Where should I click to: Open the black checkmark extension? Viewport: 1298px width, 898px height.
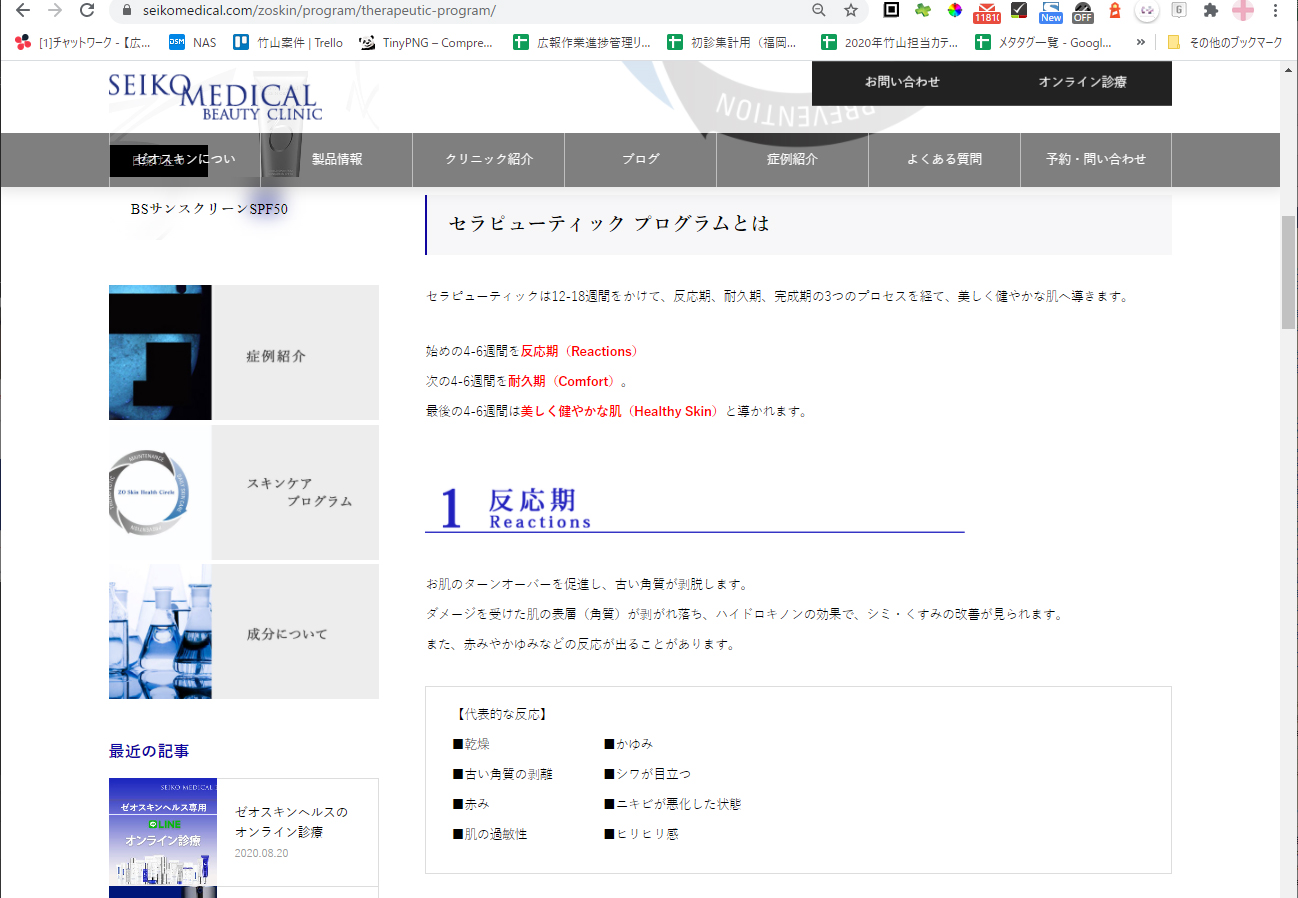pyautogui.click(x=1019, y=10)
